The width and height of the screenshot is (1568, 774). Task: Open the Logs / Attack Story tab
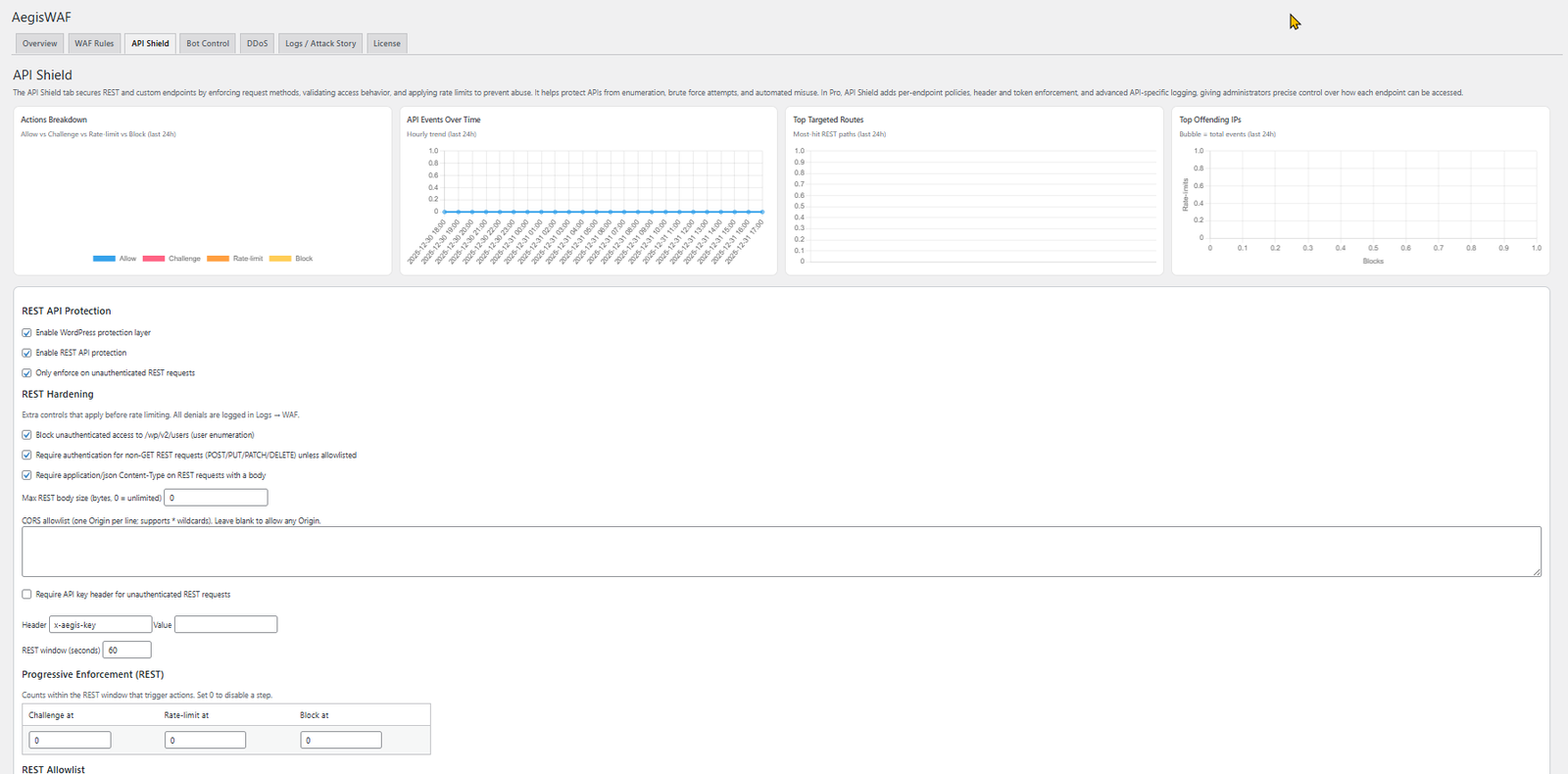tap(320, 43)
